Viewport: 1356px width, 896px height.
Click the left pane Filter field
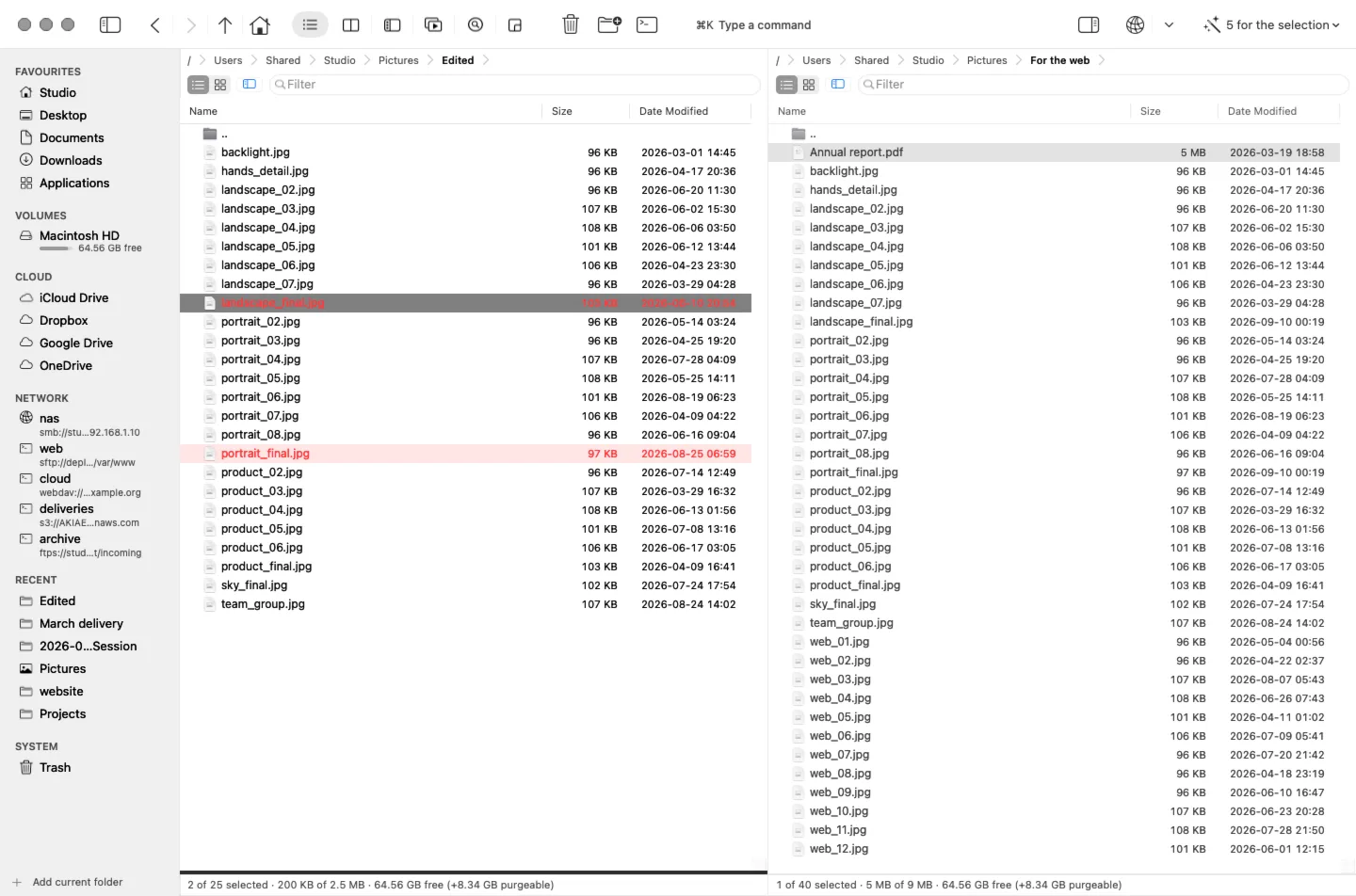coord(514,85)
